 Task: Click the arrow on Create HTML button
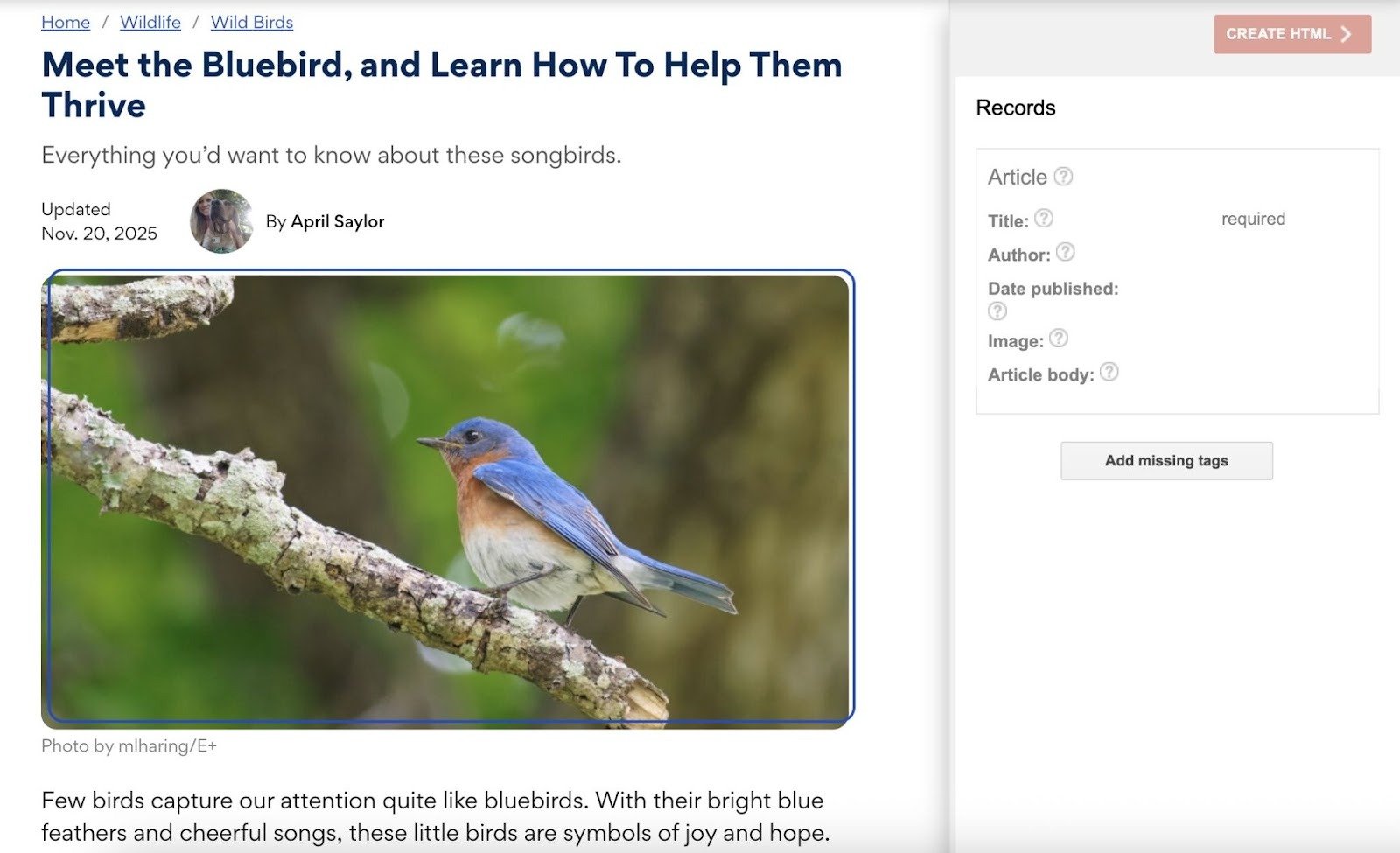[1347, 34]
